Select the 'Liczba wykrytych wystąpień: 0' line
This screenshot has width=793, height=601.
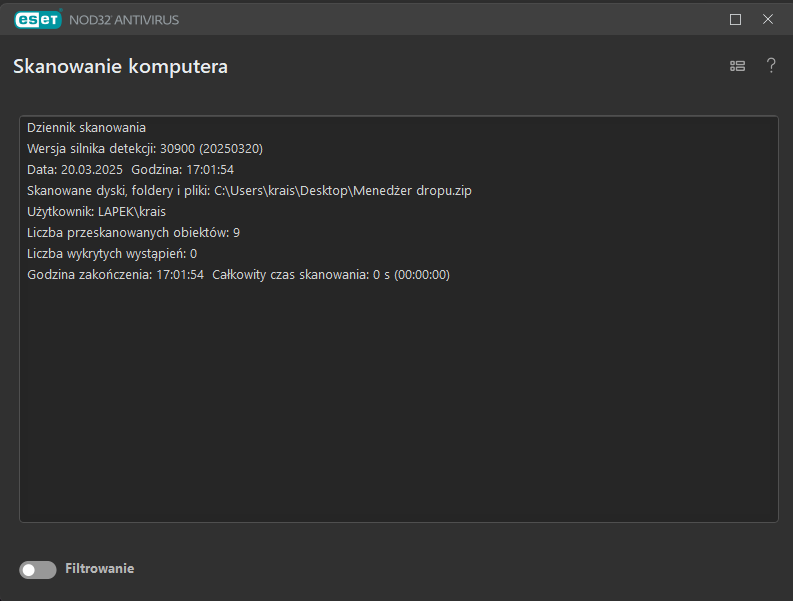coord(112,254)
